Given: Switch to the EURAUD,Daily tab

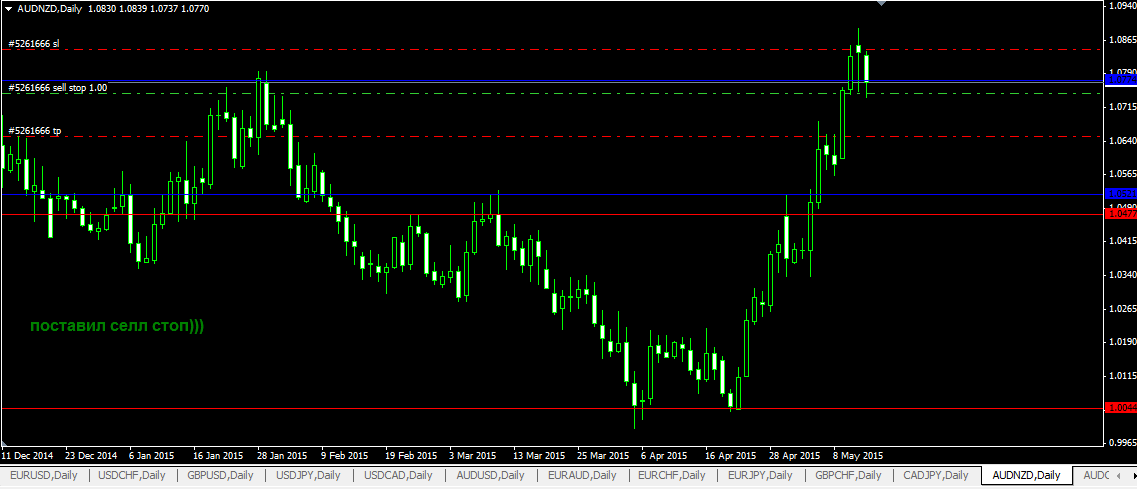Looking at the screenshot, I should pyautogui.click(x=582, y=475).
